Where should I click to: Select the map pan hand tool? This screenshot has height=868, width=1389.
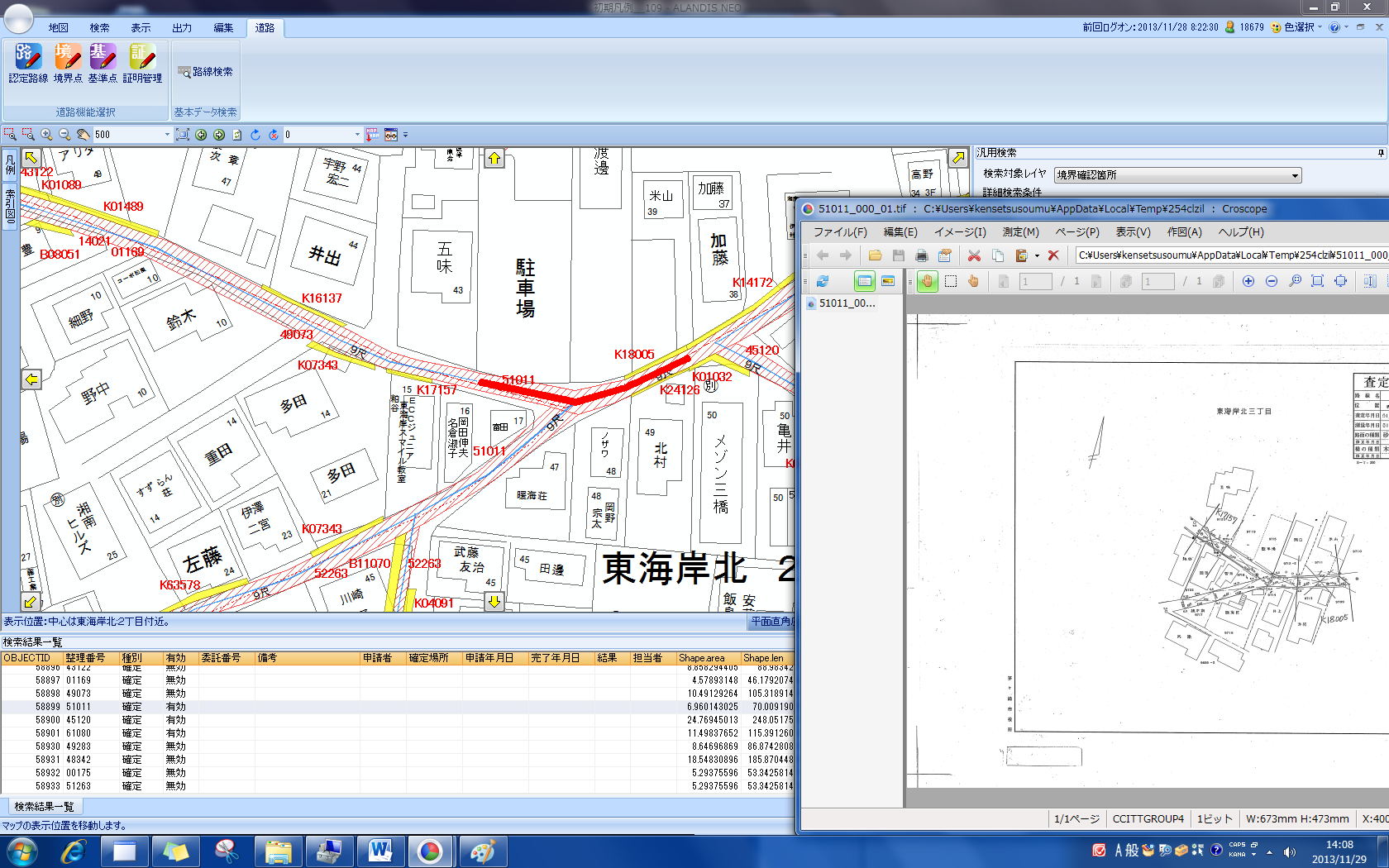(83, 135)
